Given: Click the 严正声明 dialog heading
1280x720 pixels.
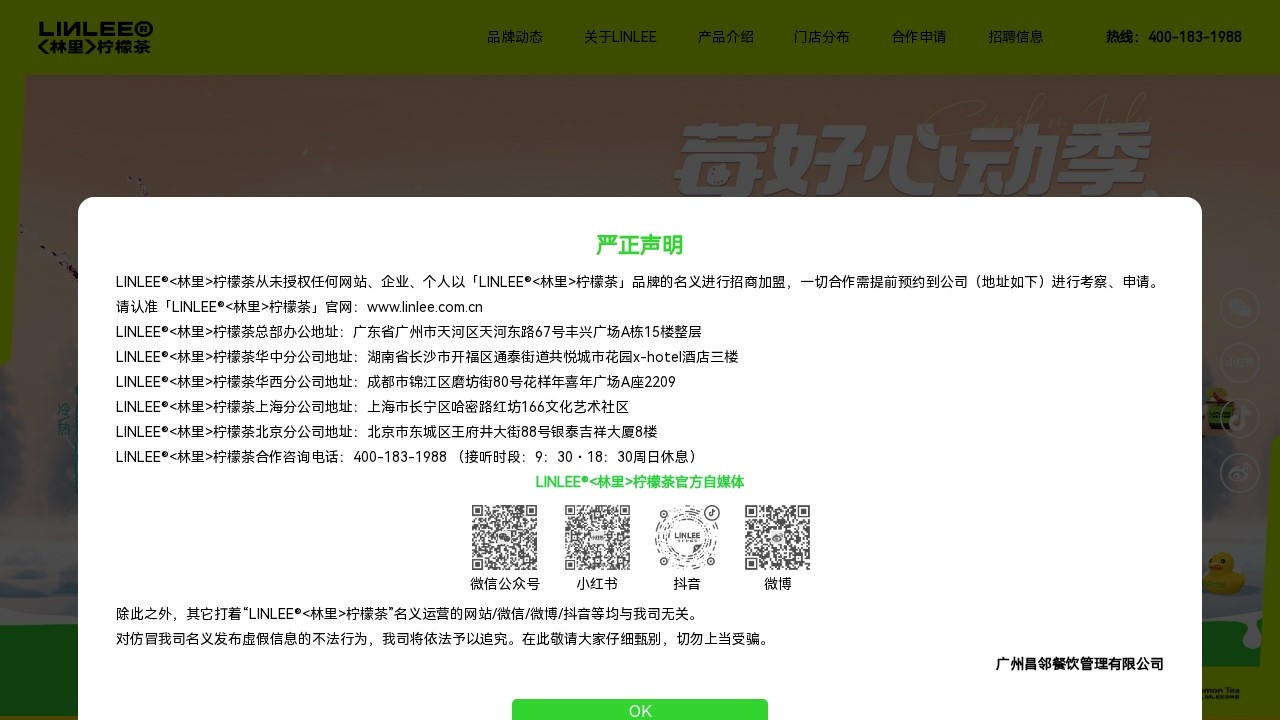Looking at the screenshot, I should (640, 245).
